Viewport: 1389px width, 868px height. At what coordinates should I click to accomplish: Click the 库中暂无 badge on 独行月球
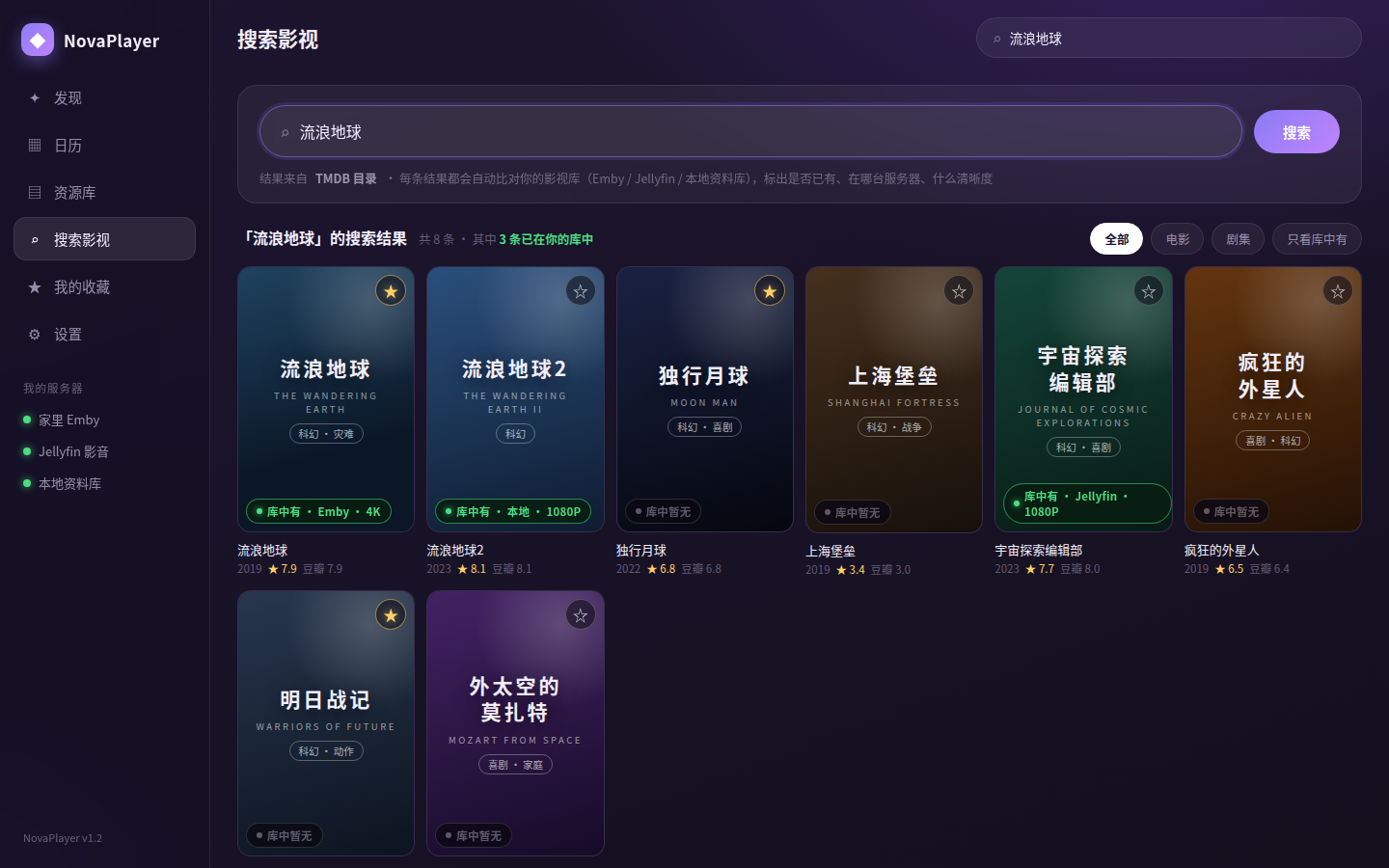coord(663,512)
